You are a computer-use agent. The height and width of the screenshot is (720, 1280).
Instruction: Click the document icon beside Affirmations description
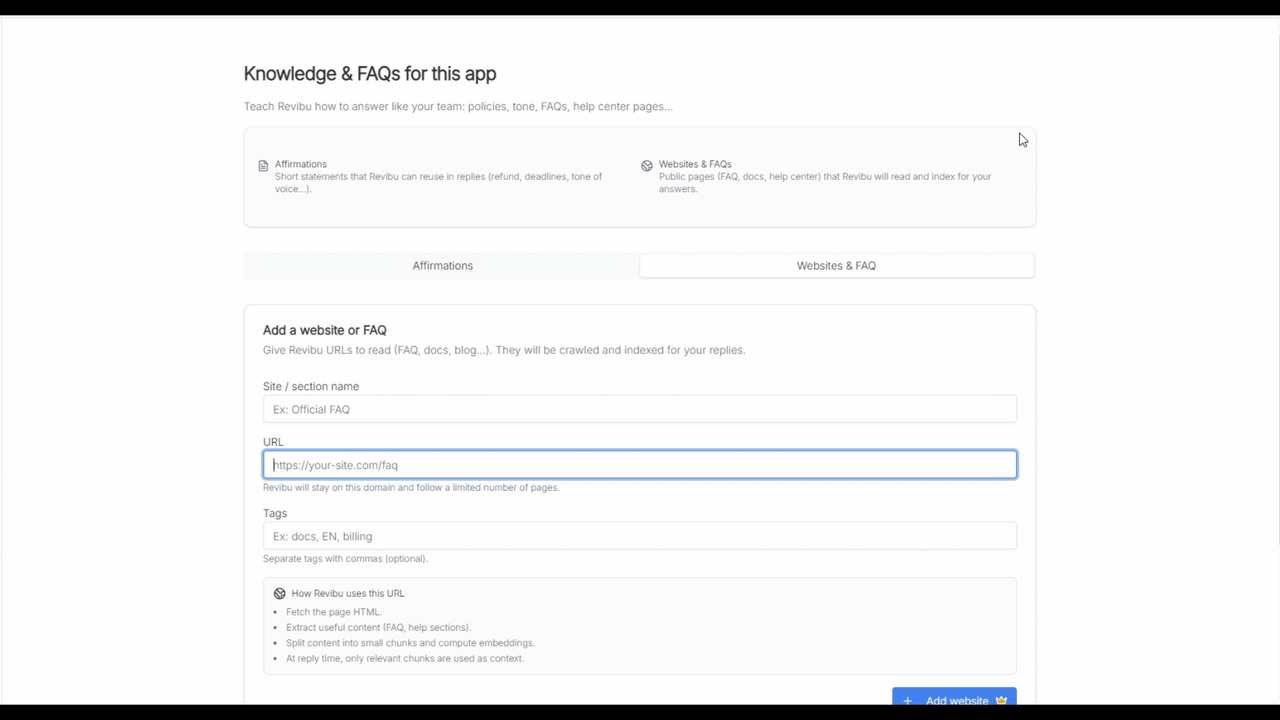point(263,164)
